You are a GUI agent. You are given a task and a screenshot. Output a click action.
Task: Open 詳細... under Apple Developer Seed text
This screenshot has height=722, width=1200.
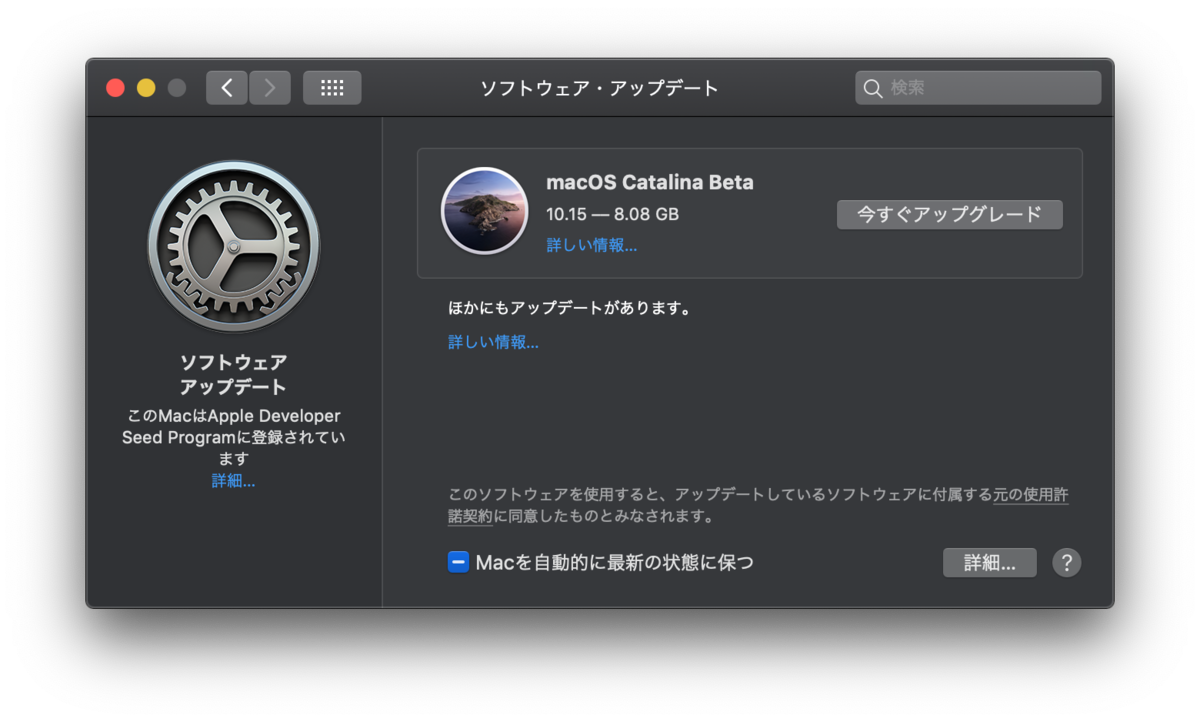(233, 480)
